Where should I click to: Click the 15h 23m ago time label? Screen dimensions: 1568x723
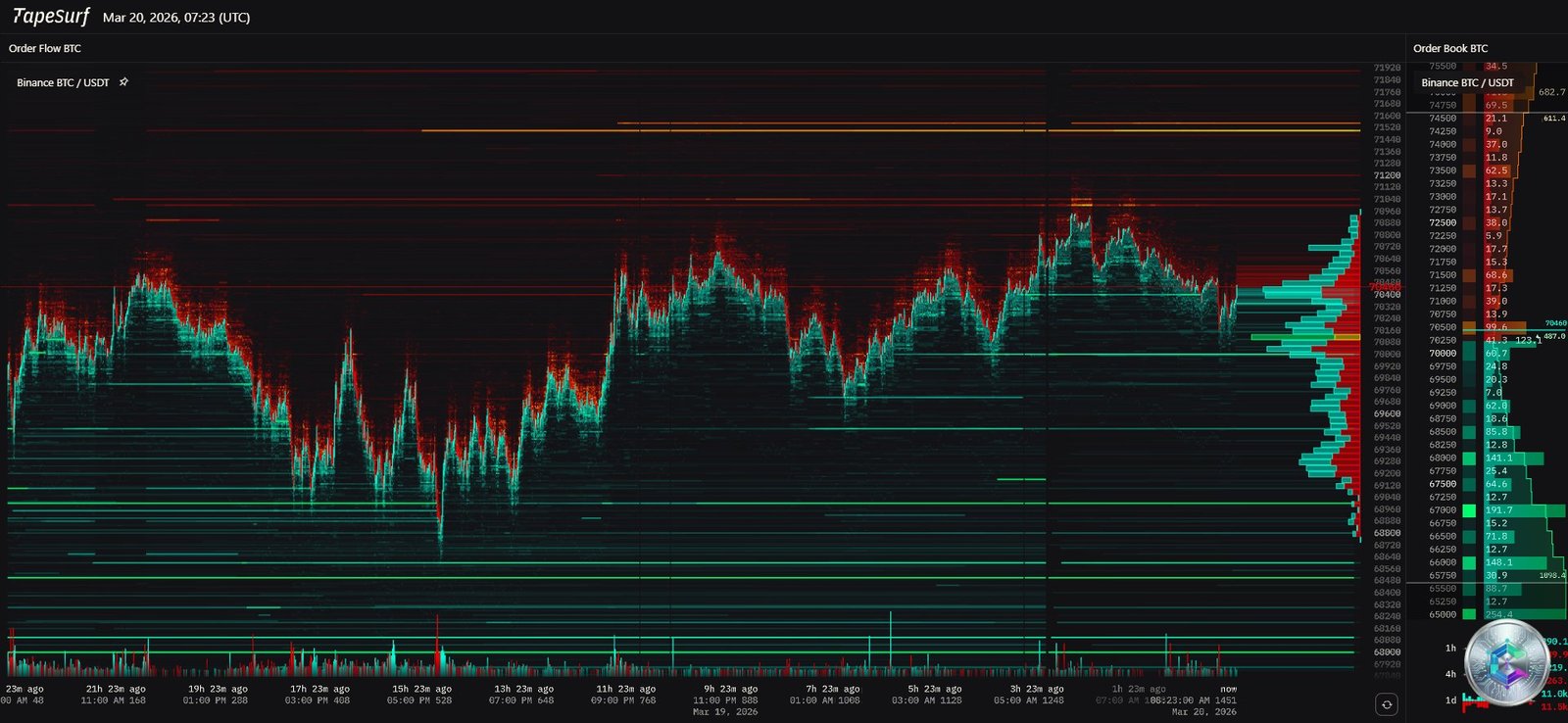coord(421,689)
